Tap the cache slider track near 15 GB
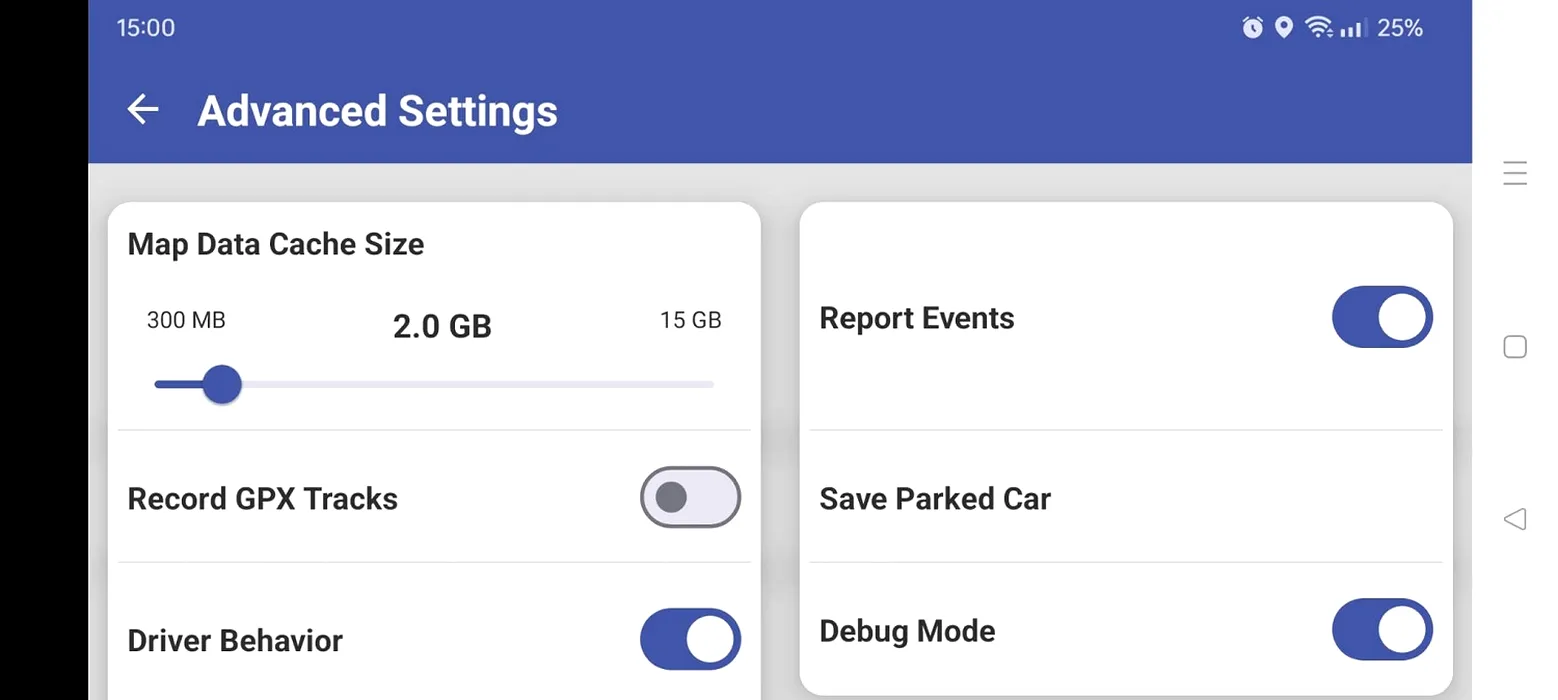Image resolution: width=1558 pixels, height=700 pixels. click(692, 384)
